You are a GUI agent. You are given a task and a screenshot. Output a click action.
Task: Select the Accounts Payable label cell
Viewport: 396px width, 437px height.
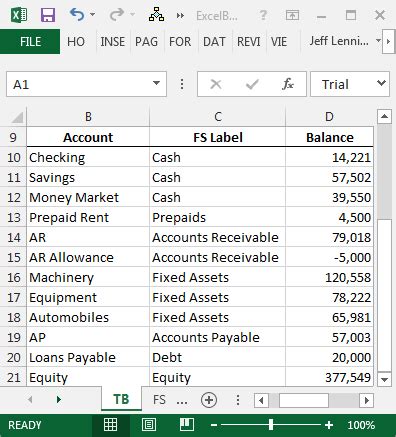[x=218, y=337]
